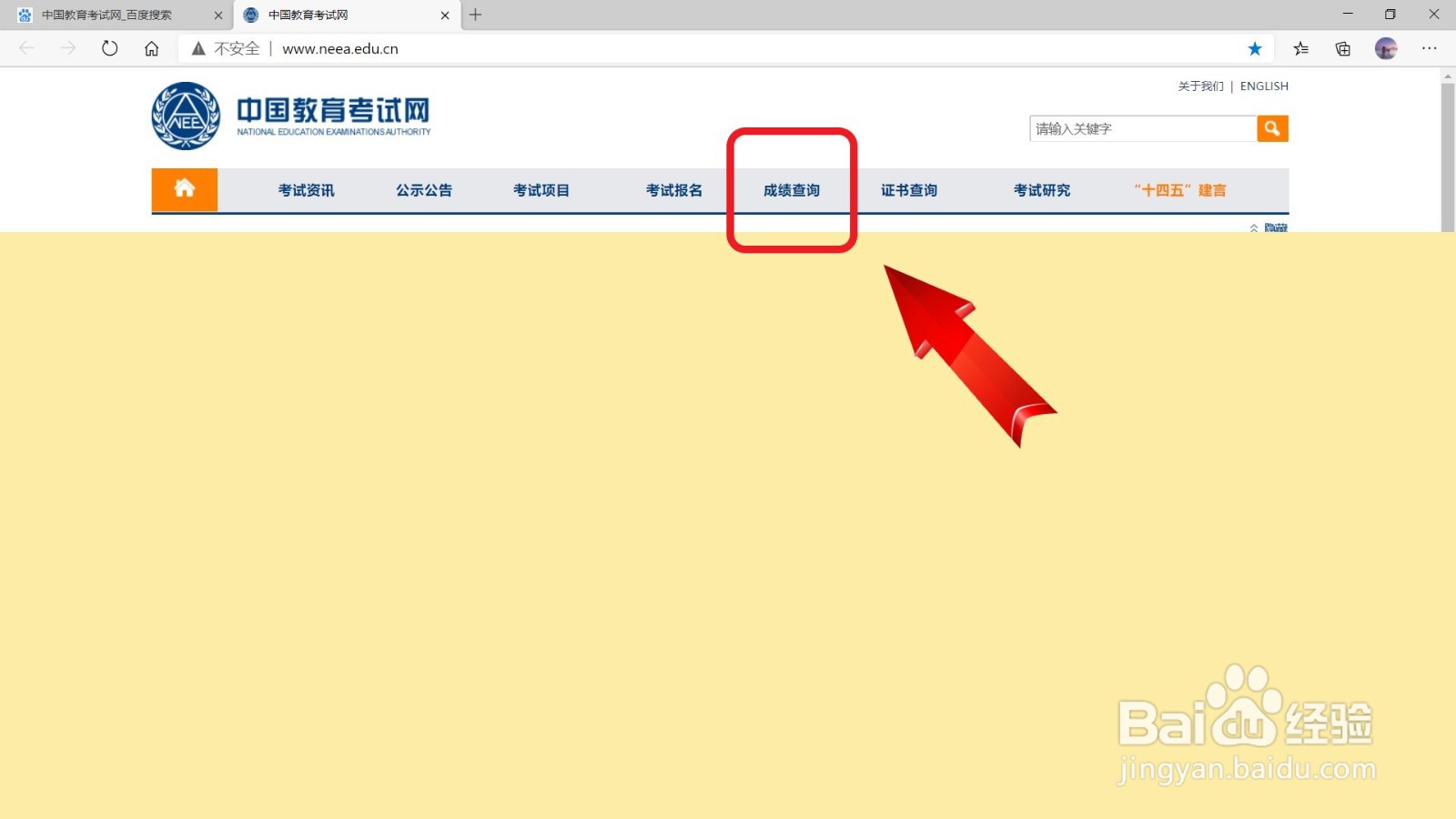Click the 不安全 site security icon
Screen dimensions: 1456x819
click(197, 48)
